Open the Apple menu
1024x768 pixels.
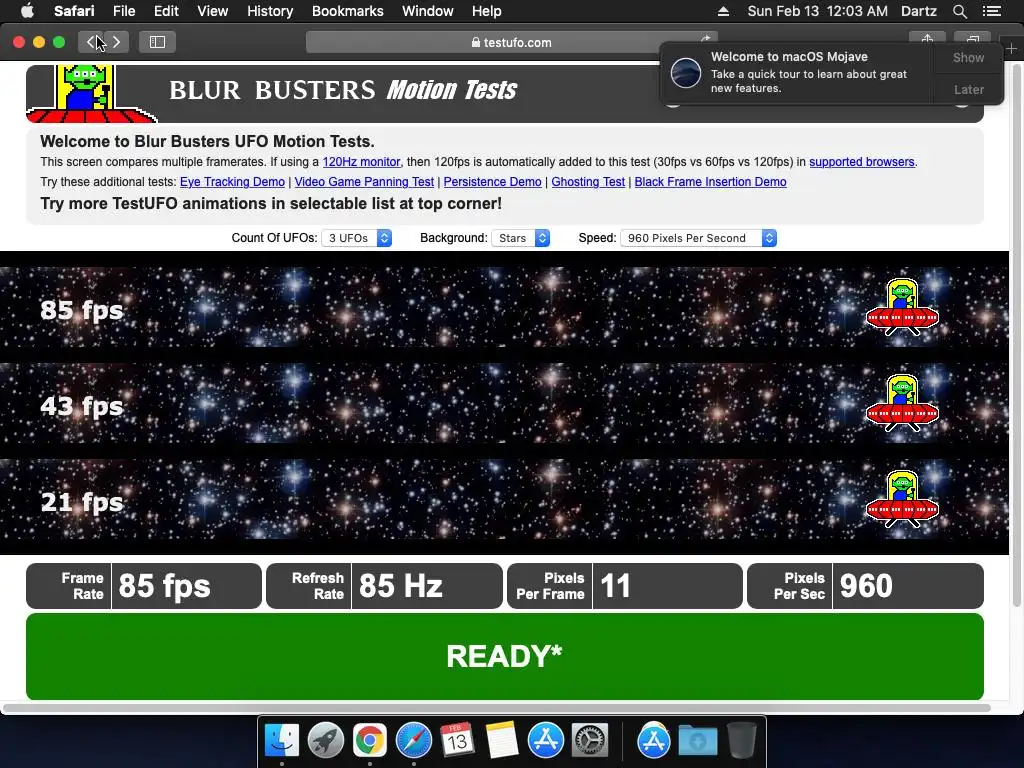click(27, 11)
